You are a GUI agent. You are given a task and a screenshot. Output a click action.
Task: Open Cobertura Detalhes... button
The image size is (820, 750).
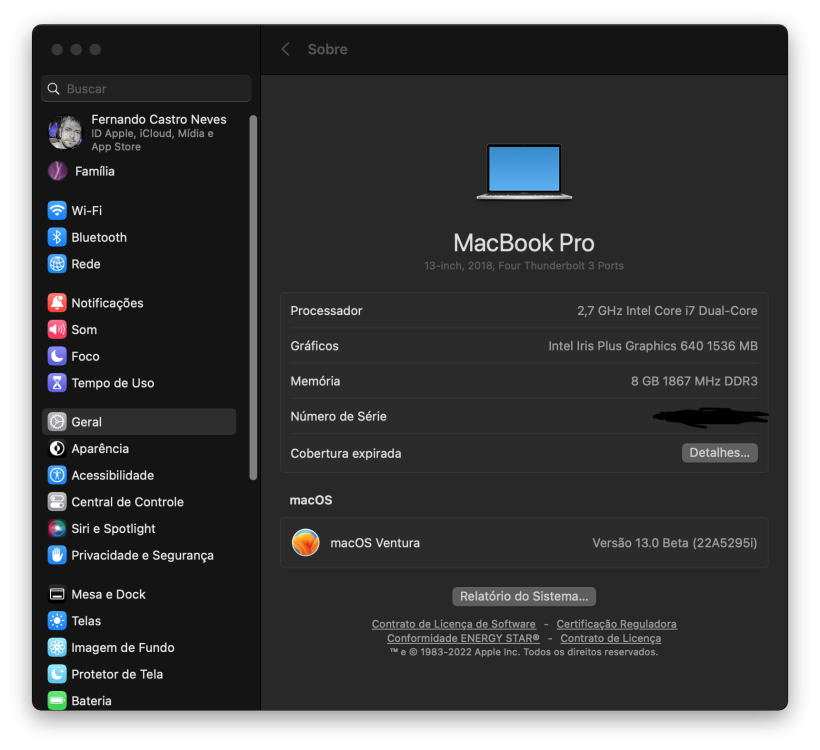tap(720, 452)
